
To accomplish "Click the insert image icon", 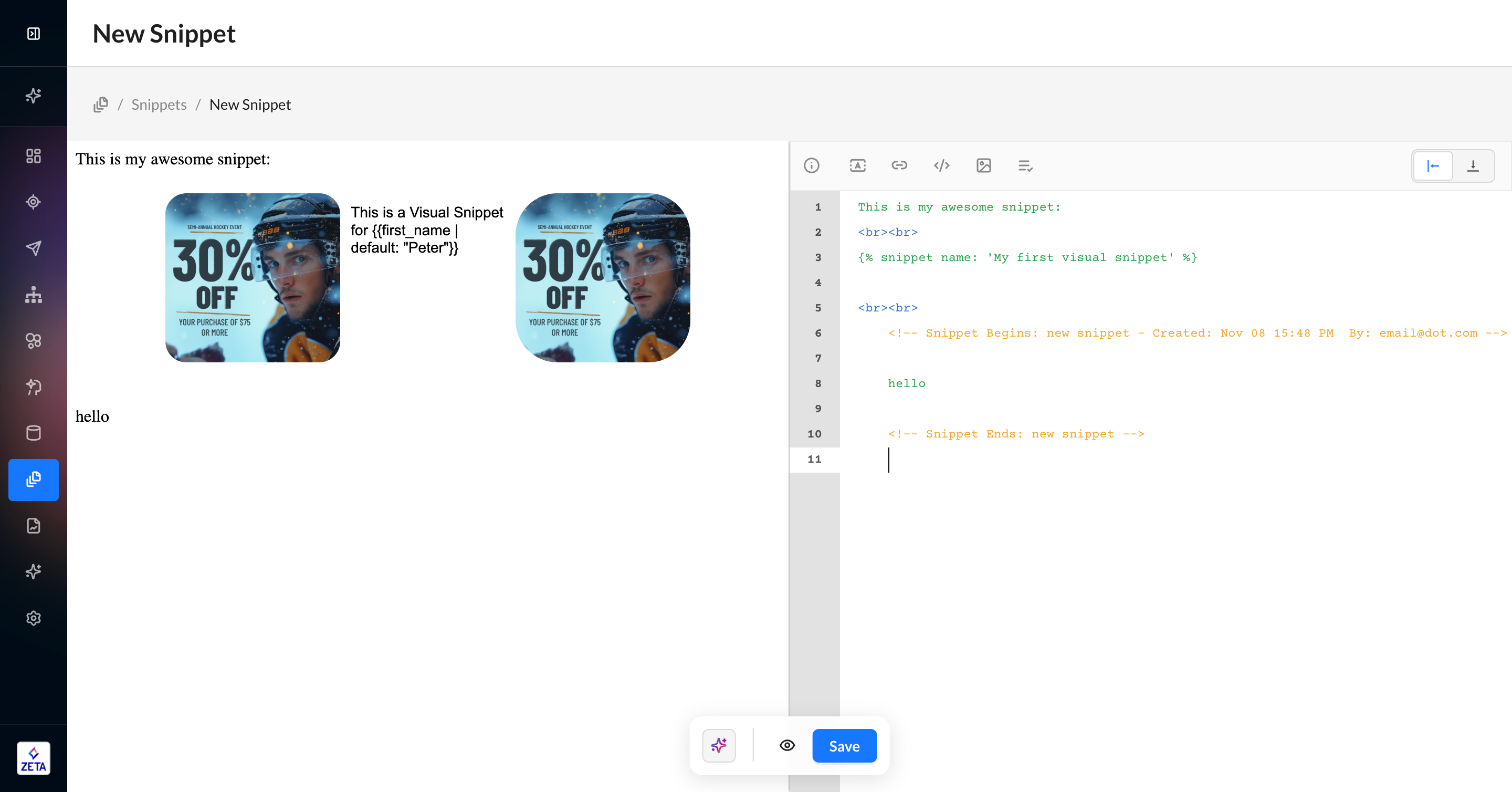I will [x=983, y=165].
